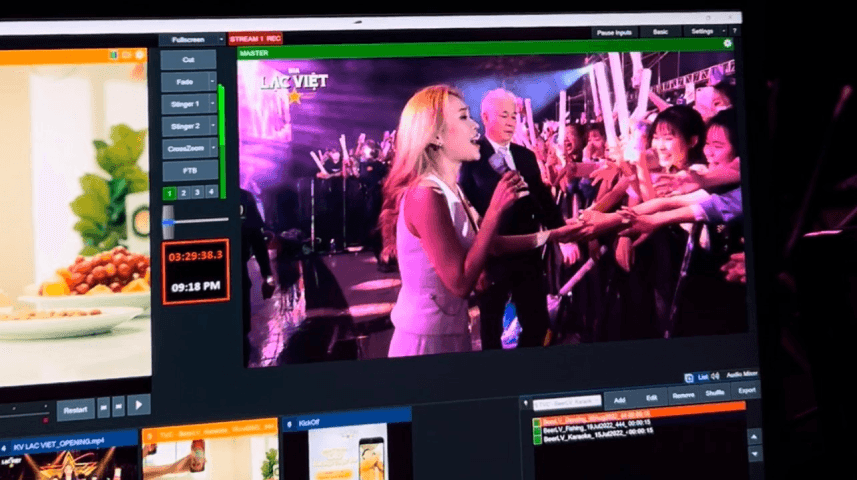The width and height of the screenshot is (857, 480).
Task: Click the Fullscreen button
Action: click(x=188, y=39)
